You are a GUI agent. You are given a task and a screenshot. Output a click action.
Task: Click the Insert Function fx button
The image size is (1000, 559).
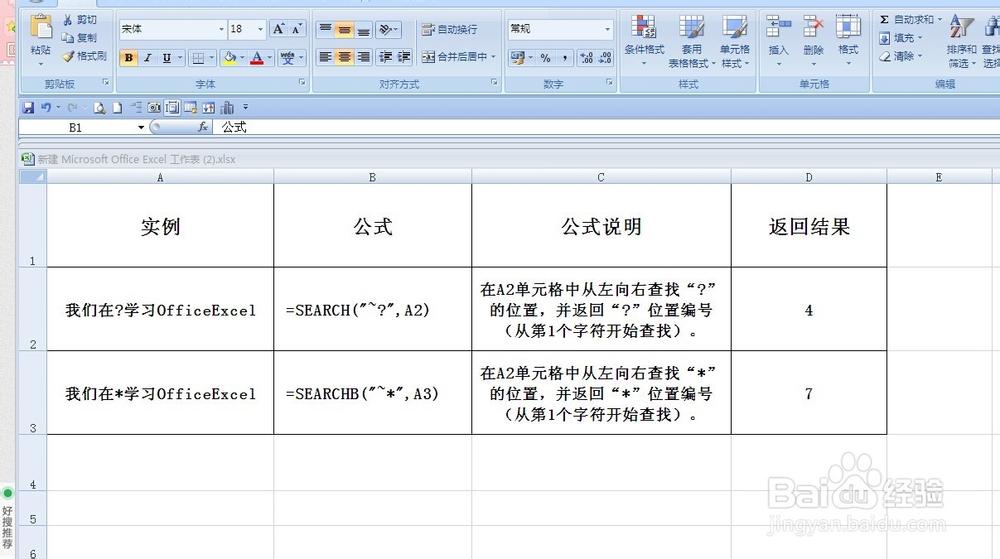click(x=203, y=127)
